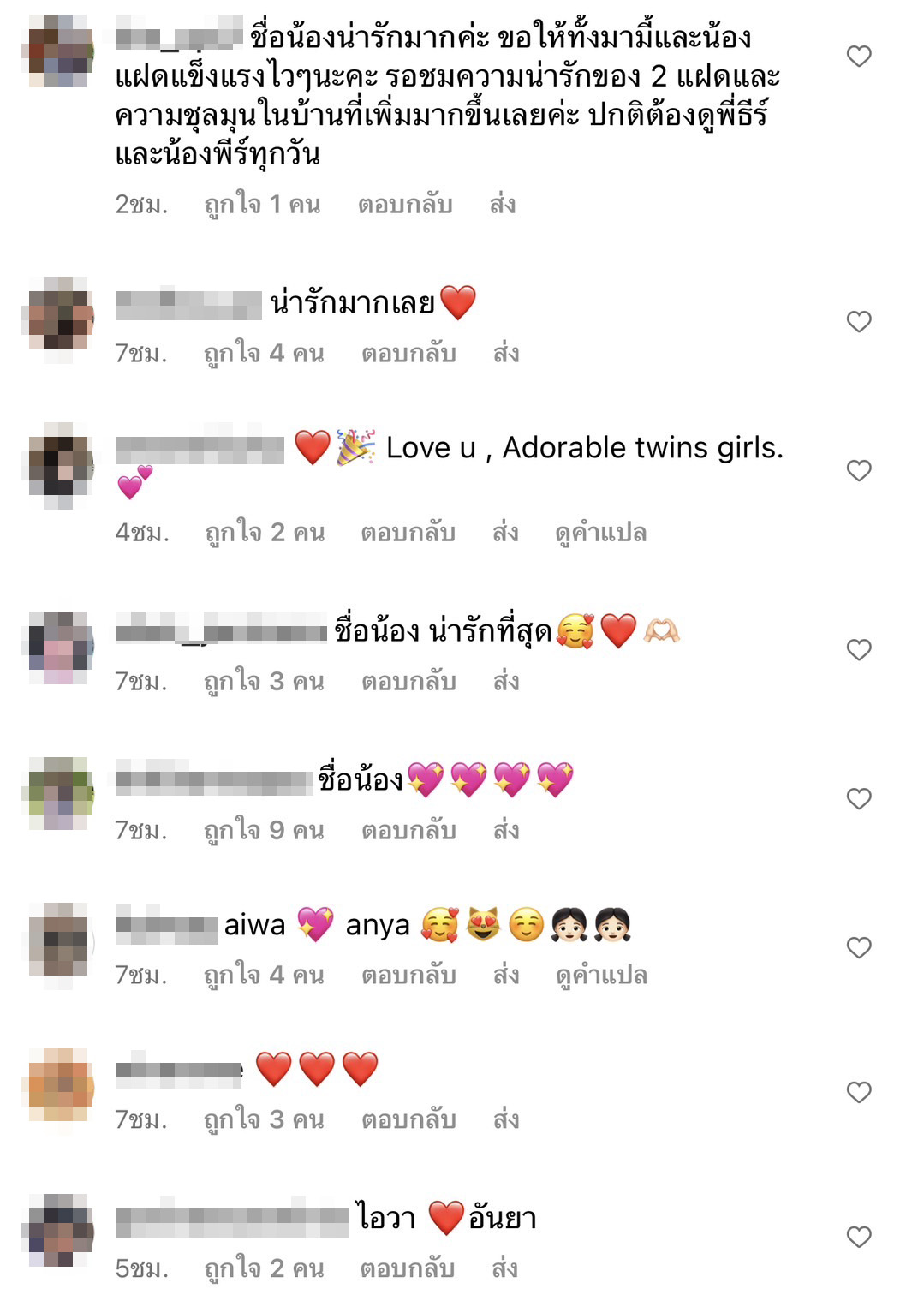Like the 'ไอวา อันยา' comment
Viewport: 924px width, 1301px height.
tap(858, 1238)
